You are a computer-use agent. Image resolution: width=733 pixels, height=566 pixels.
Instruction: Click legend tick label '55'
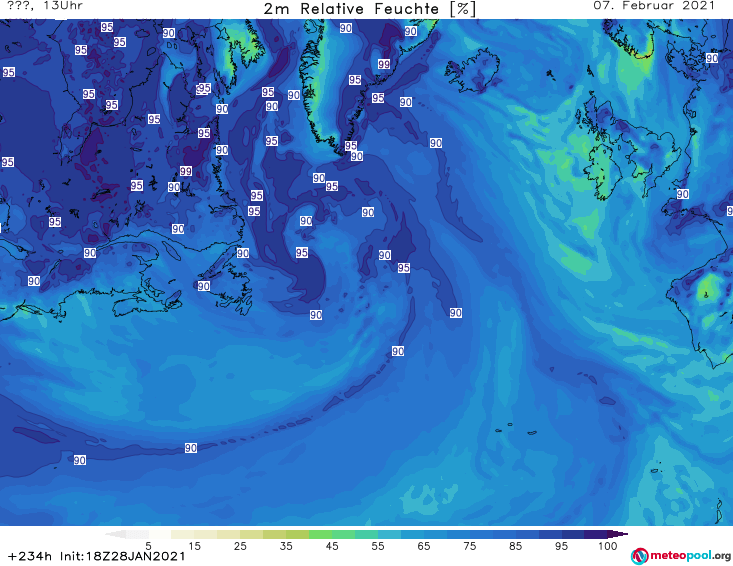(378, 546)
